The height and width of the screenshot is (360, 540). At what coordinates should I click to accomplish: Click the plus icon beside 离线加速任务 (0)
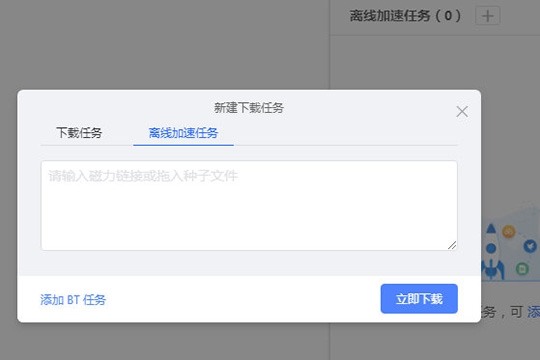[487, 16]
